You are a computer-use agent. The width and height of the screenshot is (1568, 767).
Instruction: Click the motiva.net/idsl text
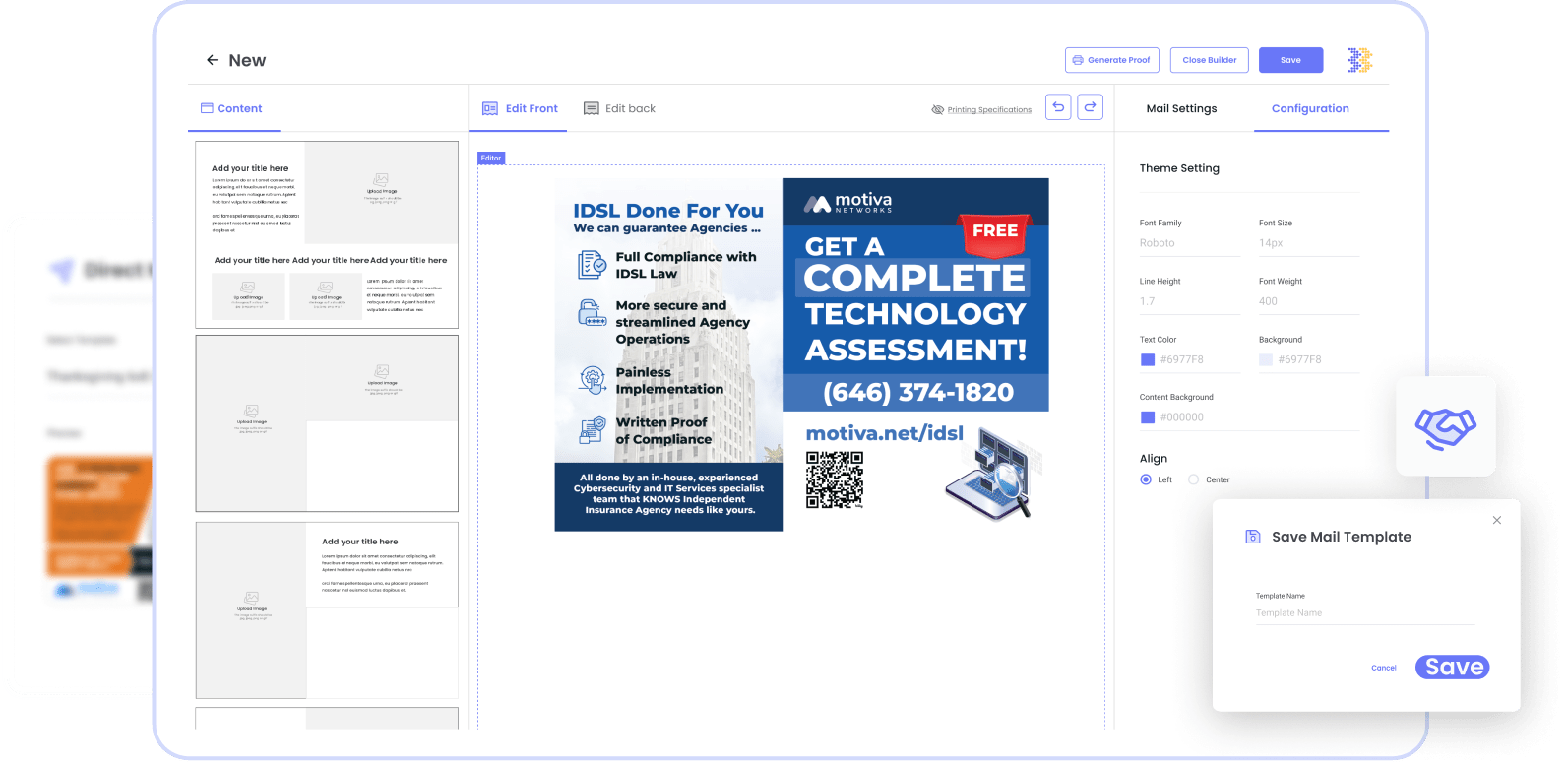[884, 433]
